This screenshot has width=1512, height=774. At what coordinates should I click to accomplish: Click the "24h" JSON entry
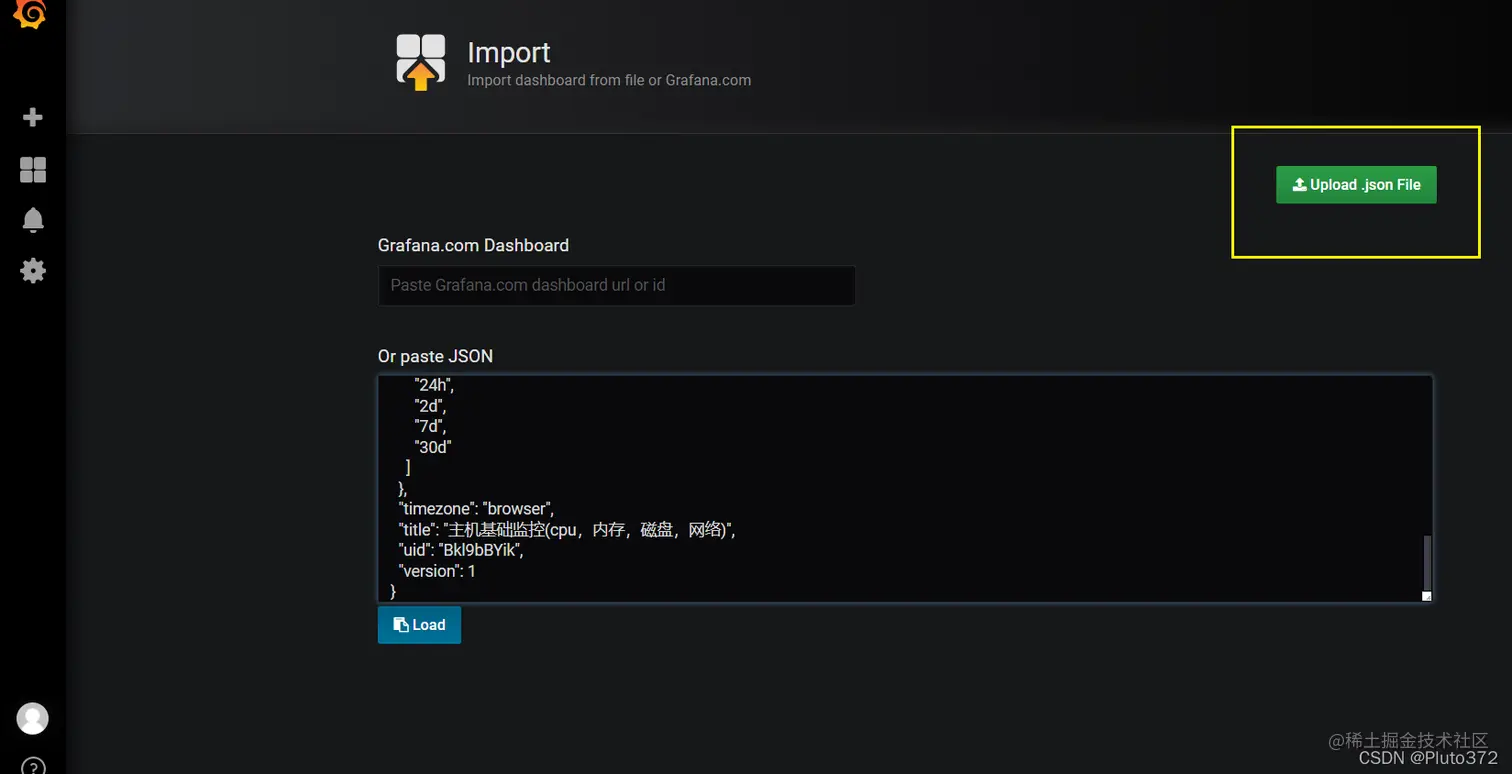point(434,385)
